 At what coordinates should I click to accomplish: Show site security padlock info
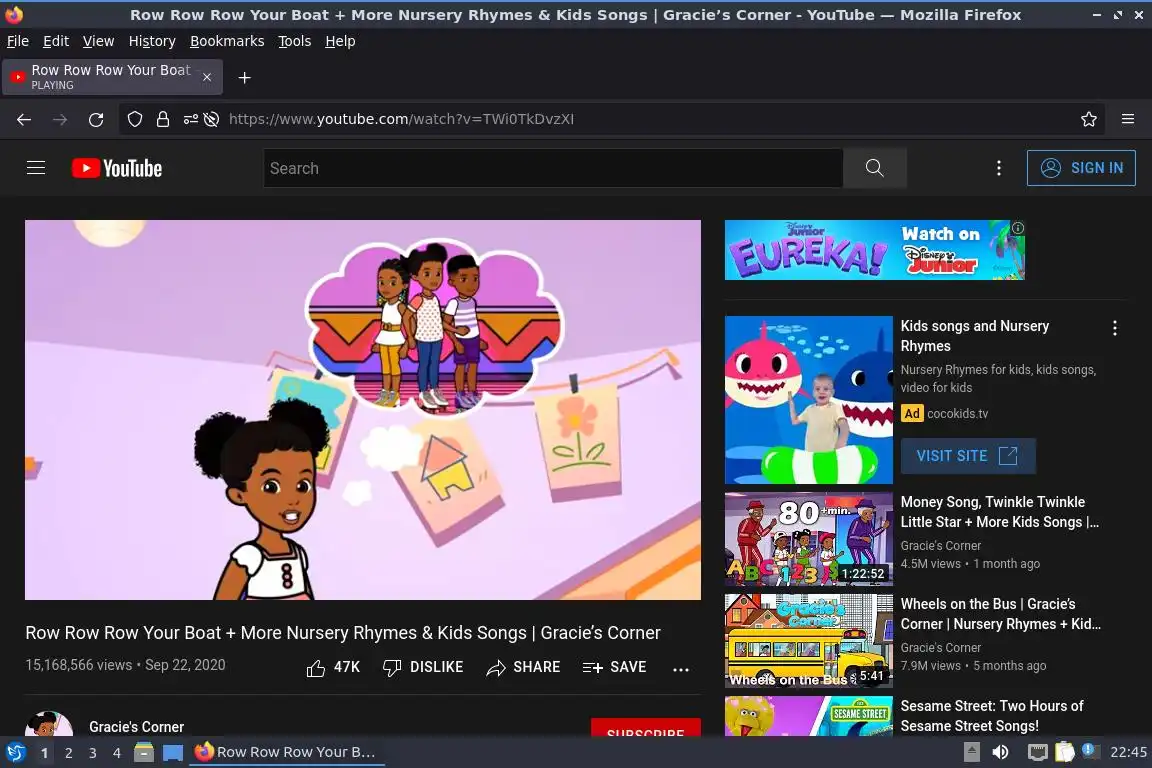click(x=163, y=119)
